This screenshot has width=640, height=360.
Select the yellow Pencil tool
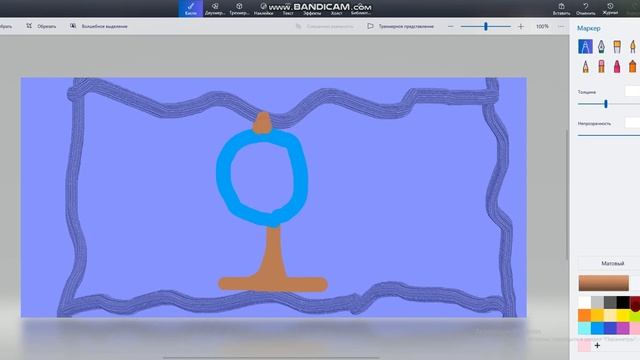585,66
